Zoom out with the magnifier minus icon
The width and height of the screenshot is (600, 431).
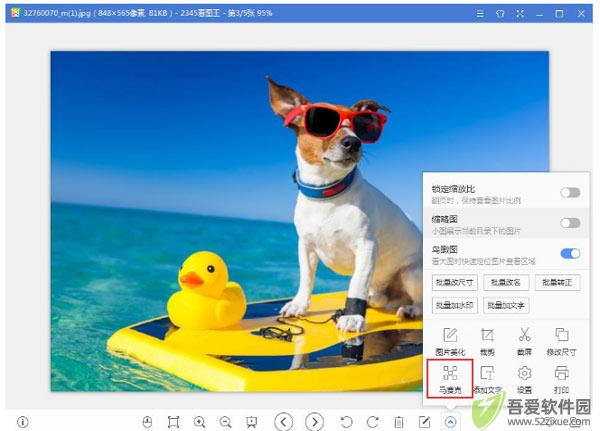[225, 422]
